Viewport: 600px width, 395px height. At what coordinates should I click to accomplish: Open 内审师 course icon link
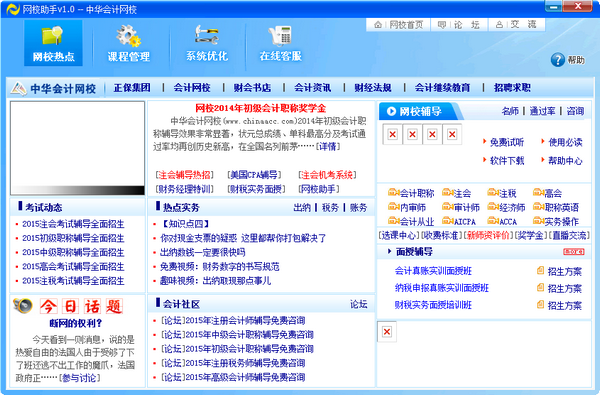407,207
